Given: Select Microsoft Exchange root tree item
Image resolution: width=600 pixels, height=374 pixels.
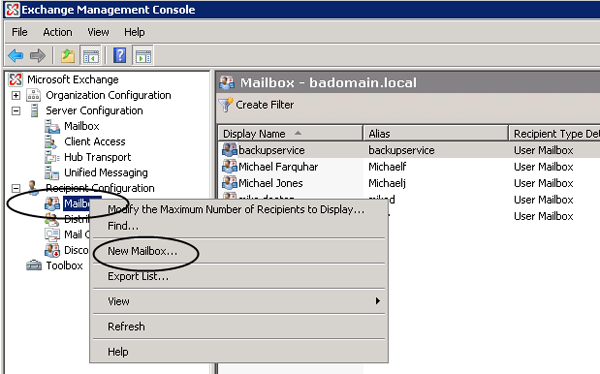Looking at the screenshot, I should 73,80.
